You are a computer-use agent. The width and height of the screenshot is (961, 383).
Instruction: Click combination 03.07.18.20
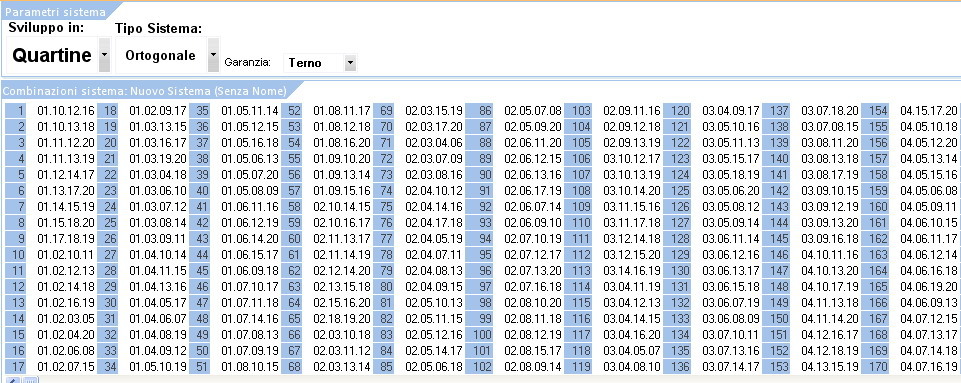(830, 111)
